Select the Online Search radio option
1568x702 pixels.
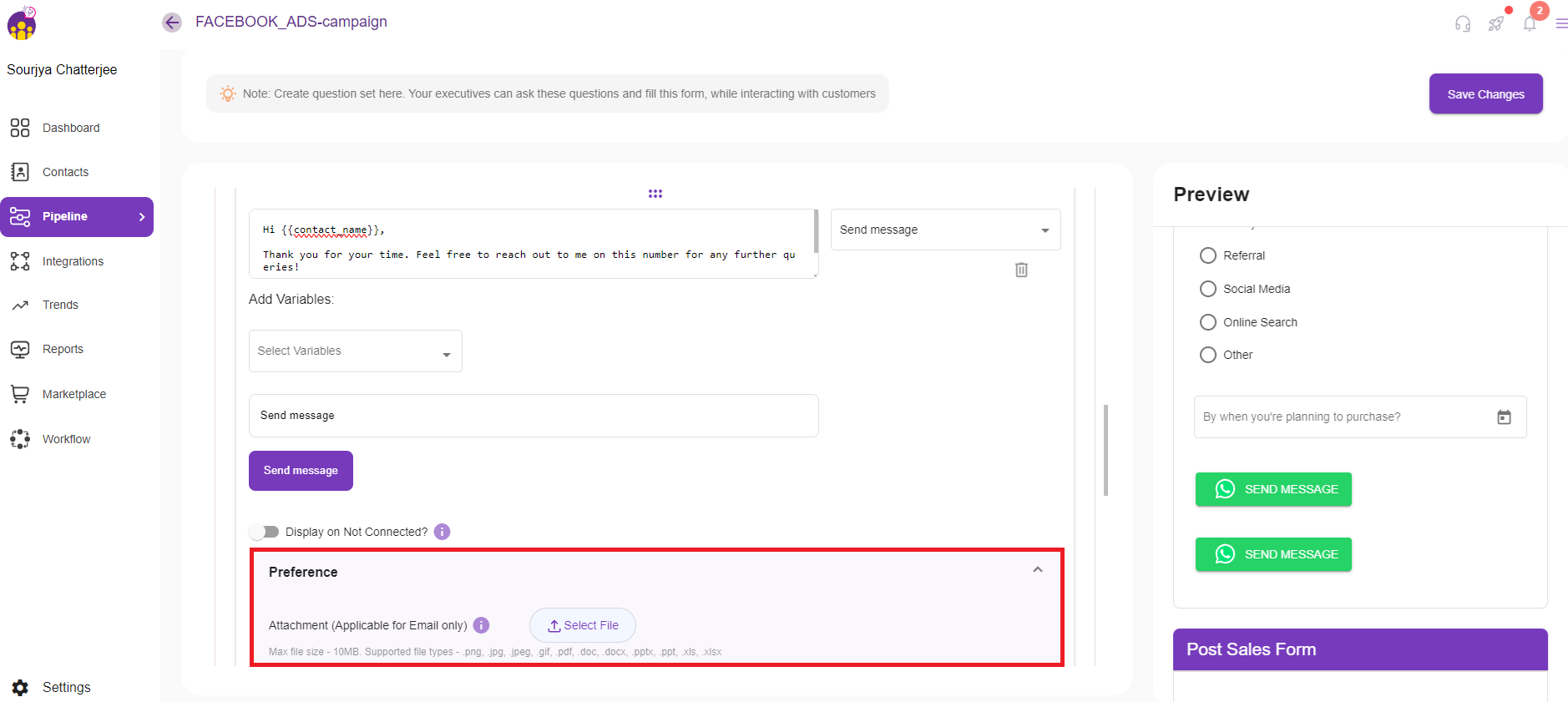[x=1208, y=322]
